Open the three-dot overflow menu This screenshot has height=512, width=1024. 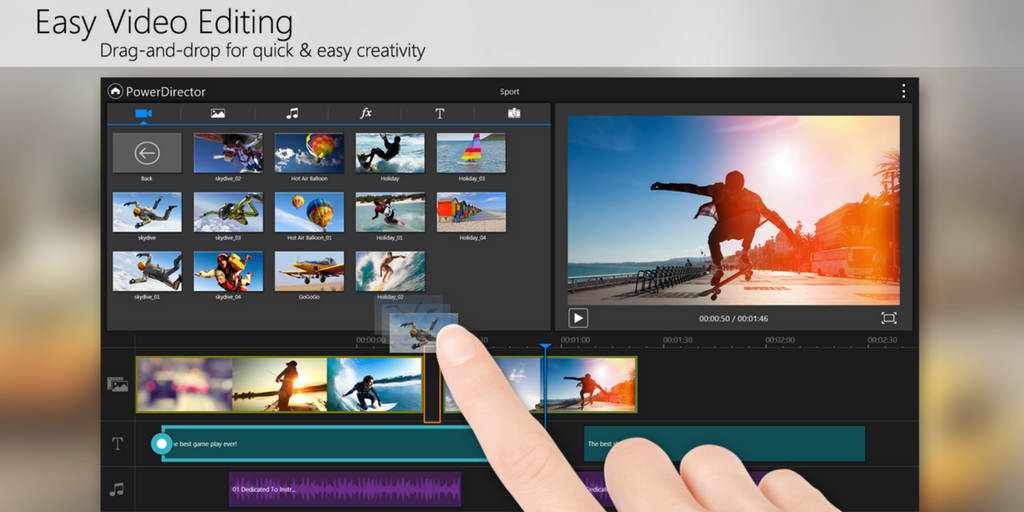[x=903, y=91]
